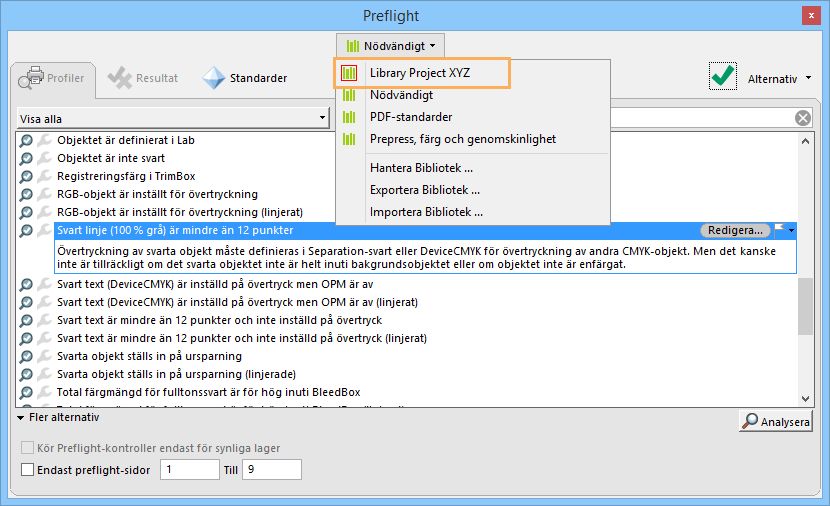
Task: Click the printer and magnifier Profiler icon
Action: [31, 77]
